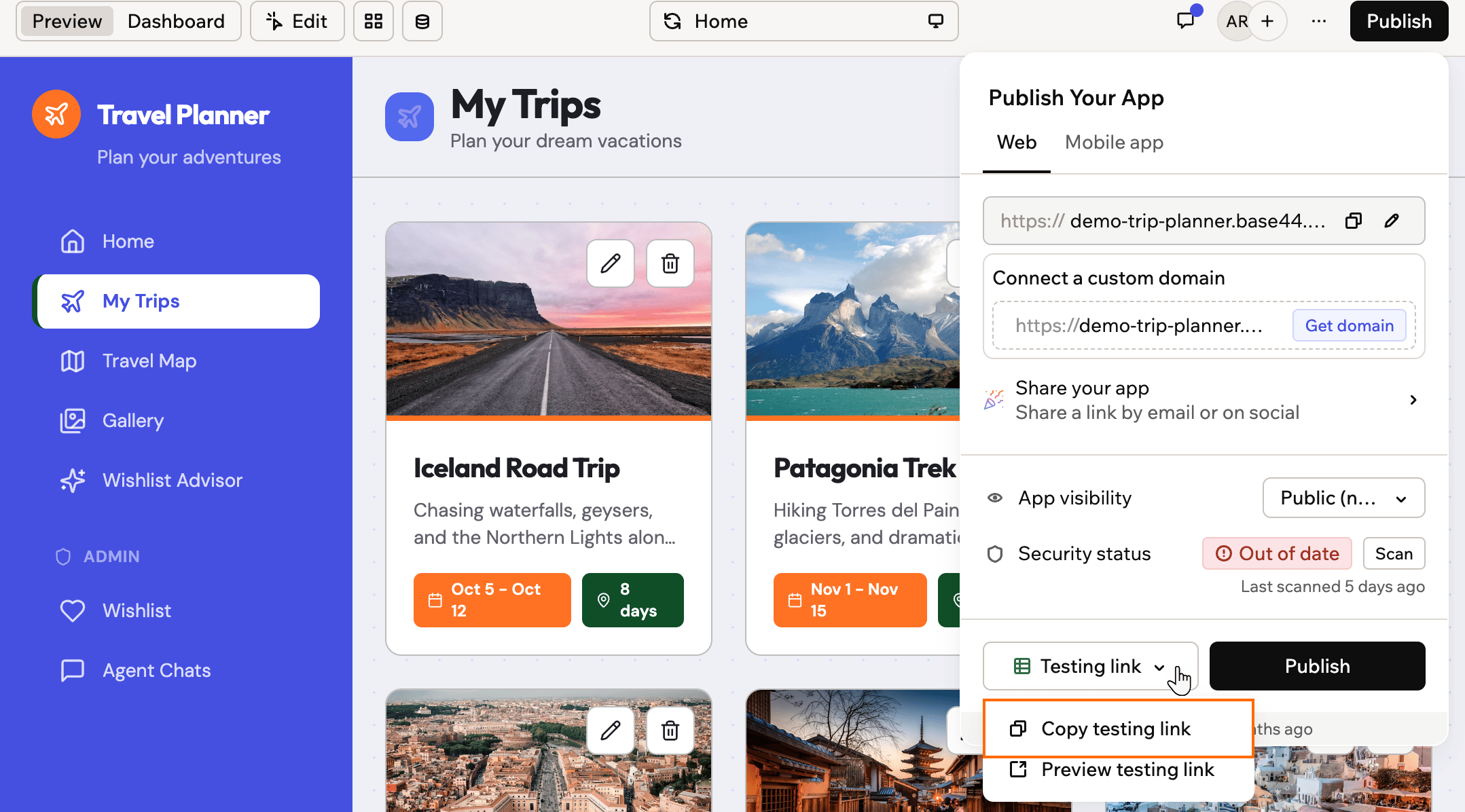Screen dimensions: 1465x812
Task: Choose Copy testing link menu item
Action: point(1117,728)
